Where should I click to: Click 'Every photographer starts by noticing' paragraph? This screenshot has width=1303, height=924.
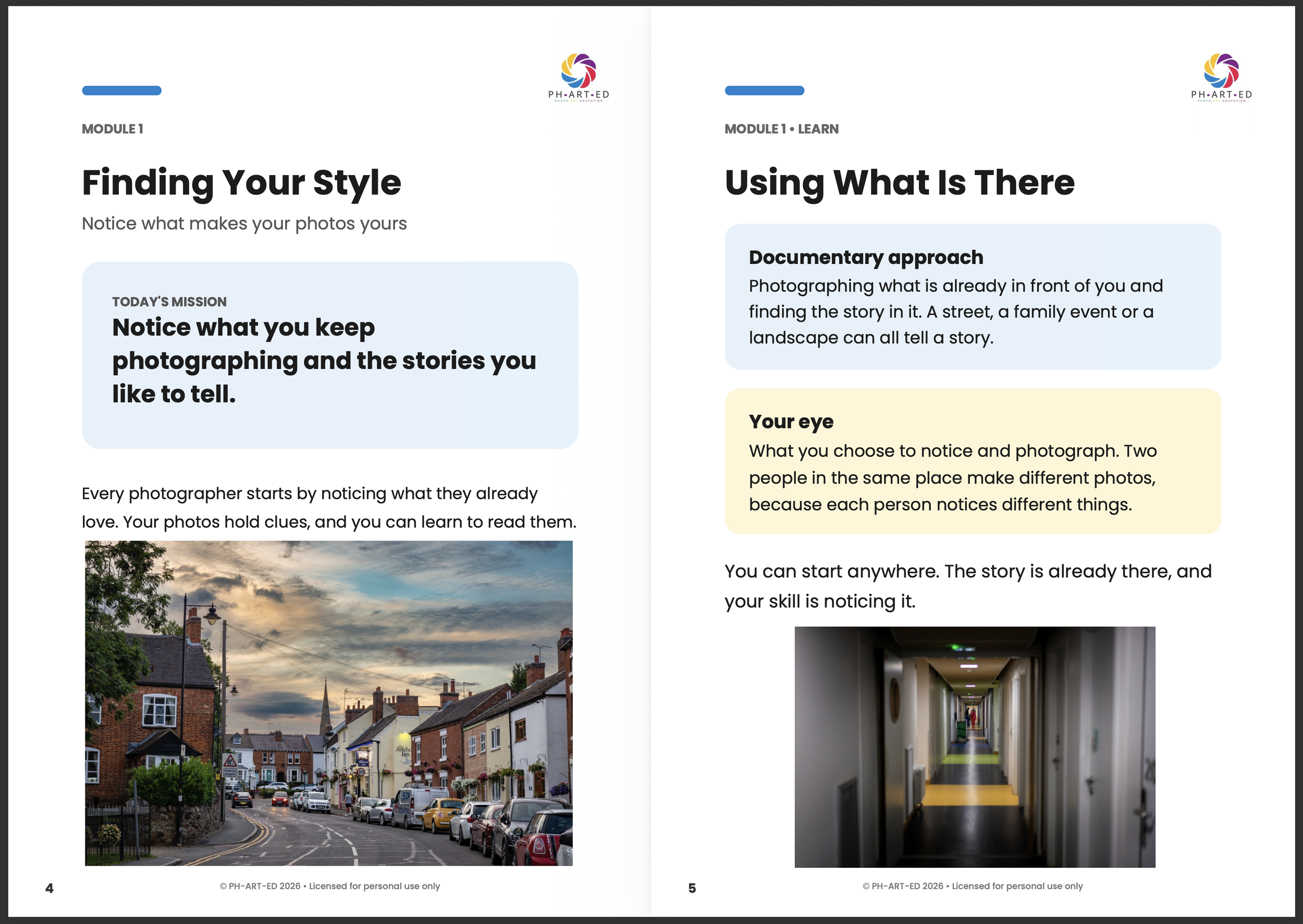[329, 508]
